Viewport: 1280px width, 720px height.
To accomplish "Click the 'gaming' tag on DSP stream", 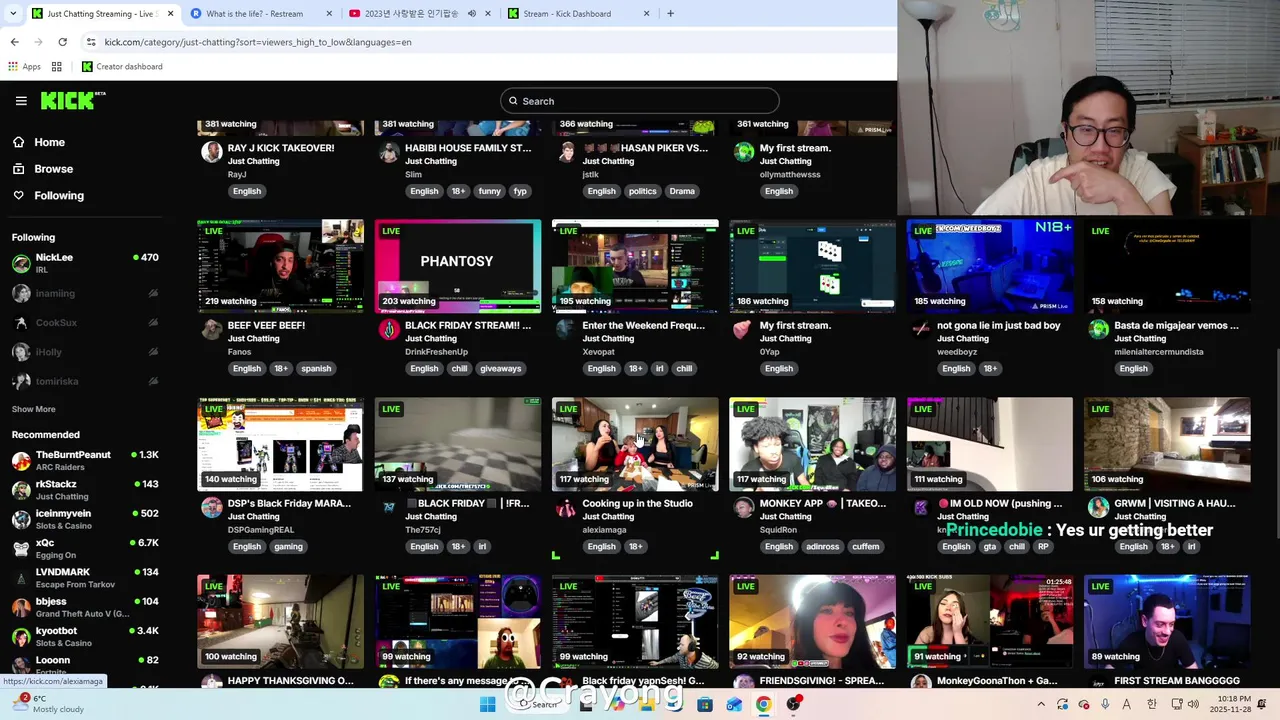I will pos(288,546).
